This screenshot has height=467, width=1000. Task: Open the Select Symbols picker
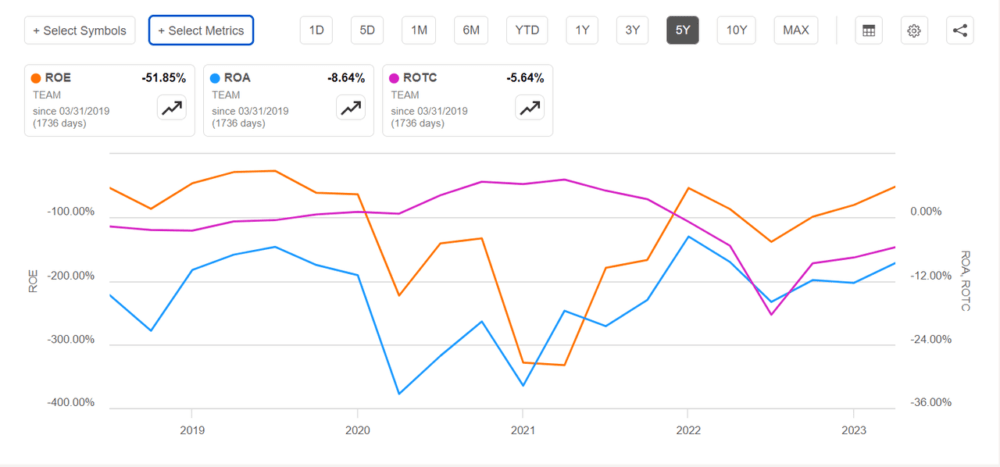point(80,31)
